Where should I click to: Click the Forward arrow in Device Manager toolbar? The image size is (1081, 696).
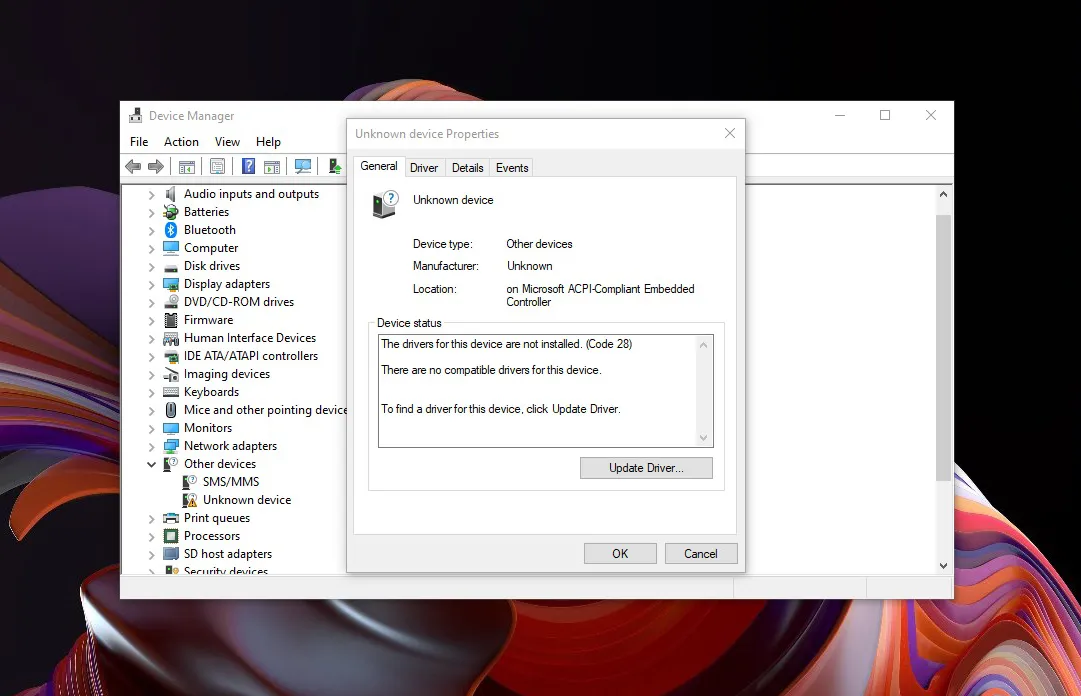[x=156, y=166]
